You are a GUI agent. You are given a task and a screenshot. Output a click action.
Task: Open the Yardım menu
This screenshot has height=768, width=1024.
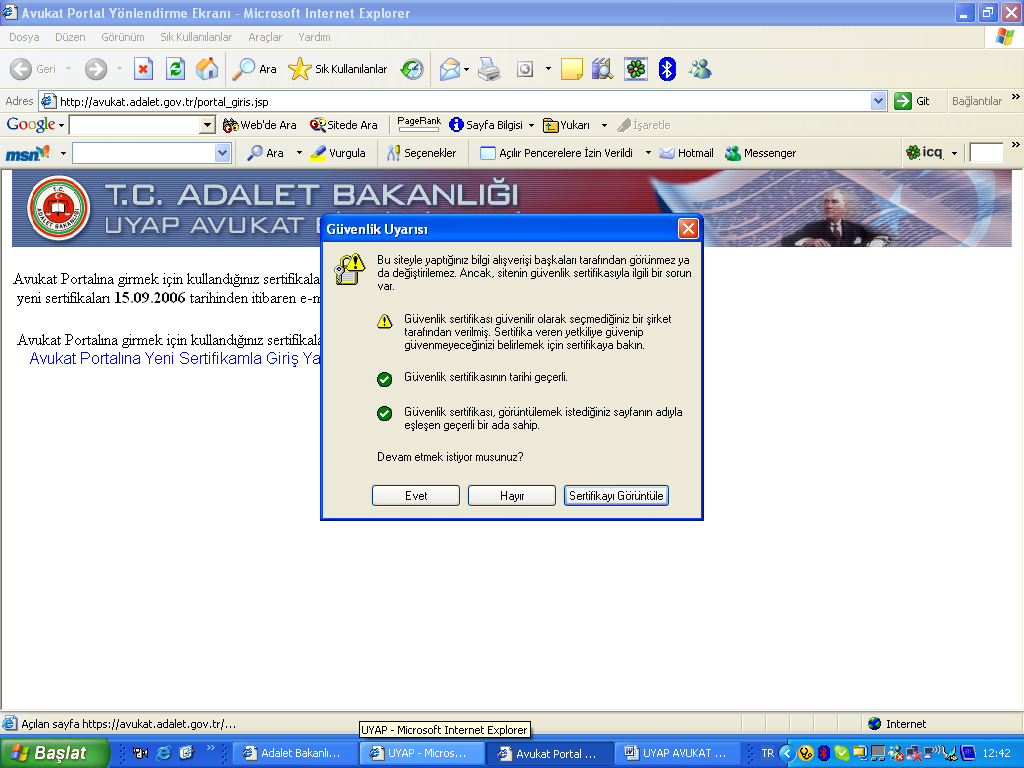tap(314, 37)
